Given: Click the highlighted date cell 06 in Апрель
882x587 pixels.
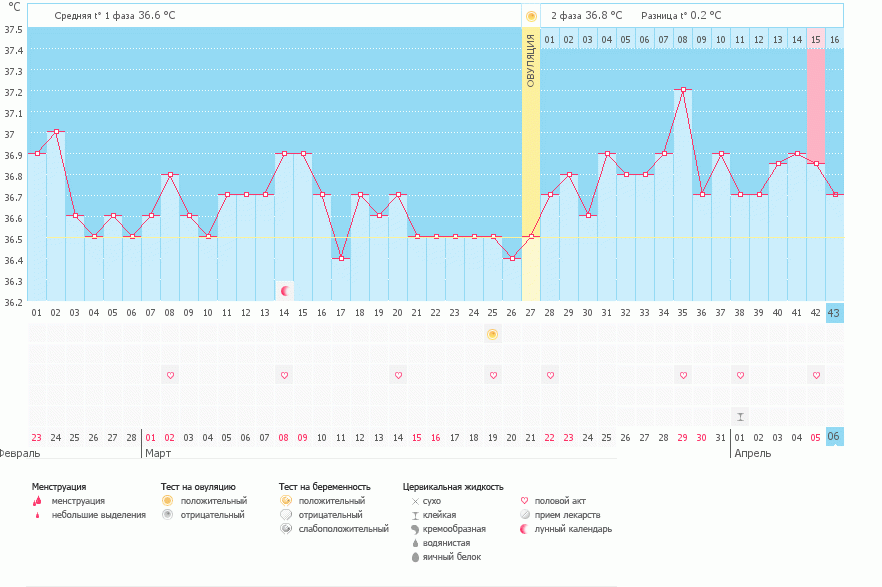Looking at the screenshot, I should (834, 437).
